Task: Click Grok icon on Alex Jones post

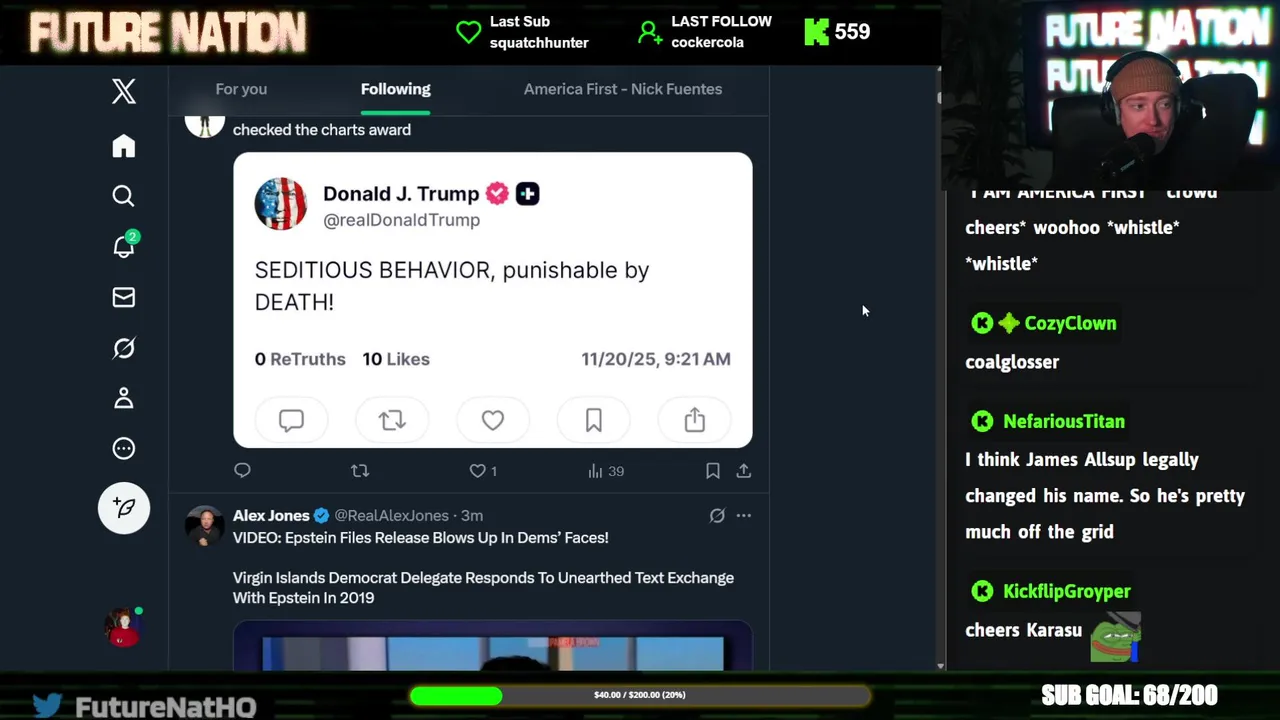Action: tap(717, 516)
